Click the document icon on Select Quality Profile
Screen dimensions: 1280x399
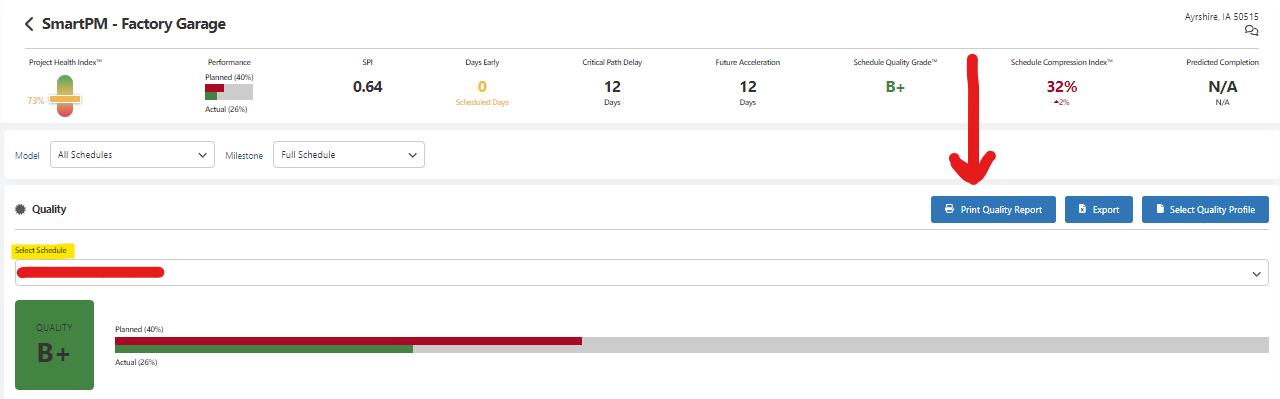click(1160, 210)
